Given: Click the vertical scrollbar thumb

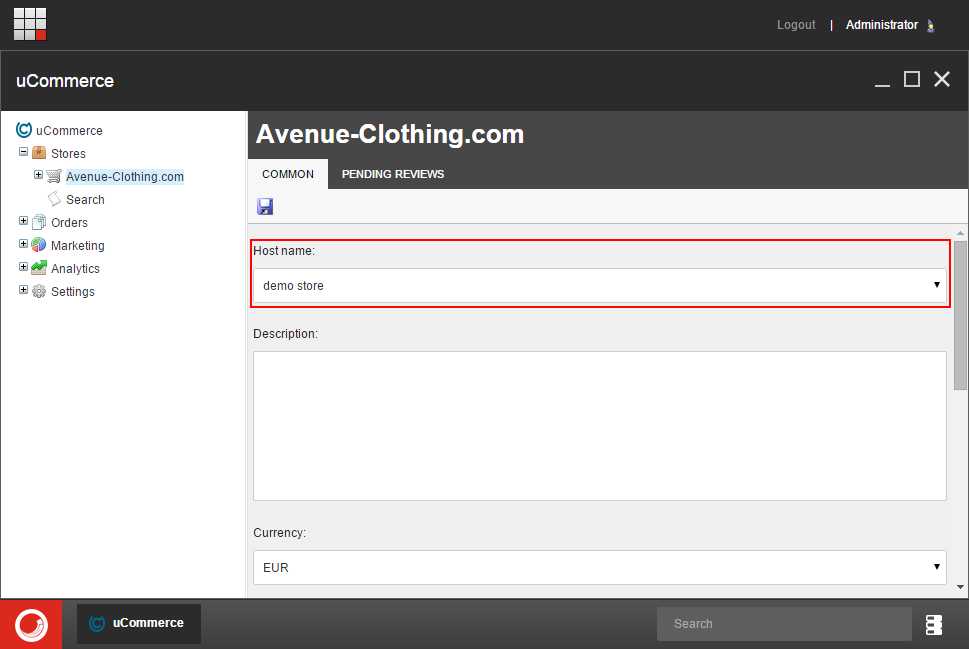Looking at the screenshot, I should pyautogui.click(x=960, y=315).
